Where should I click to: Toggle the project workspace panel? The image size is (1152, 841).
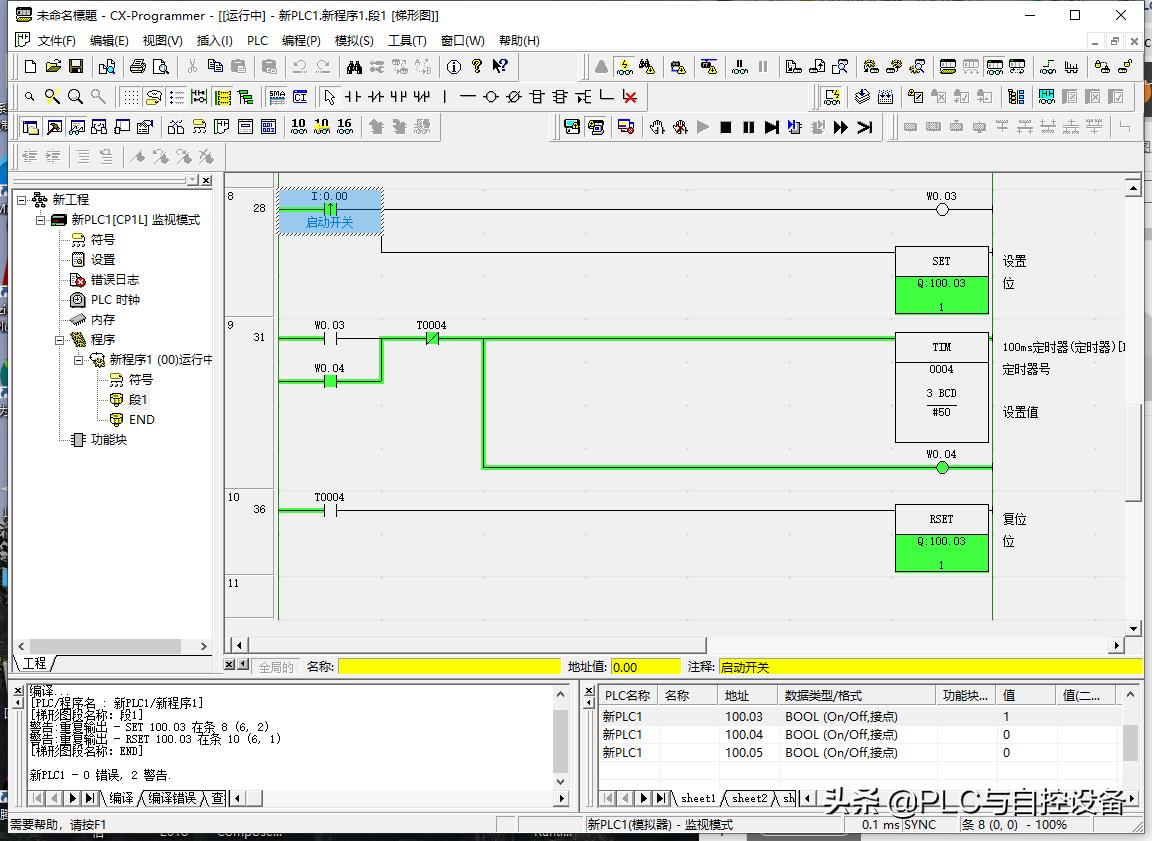click(x=30, y=127)
